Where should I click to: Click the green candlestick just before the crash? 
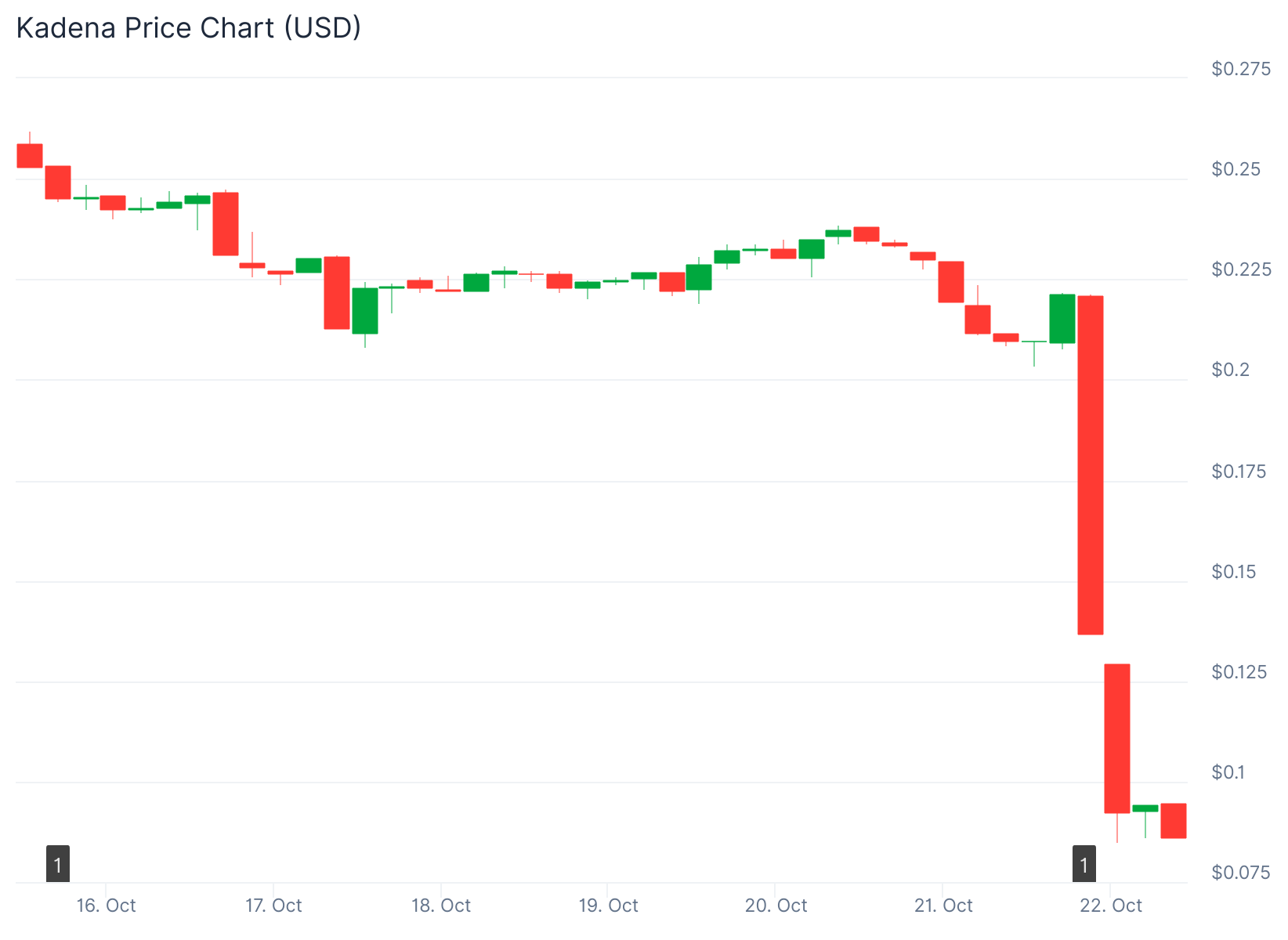tap(1062, 319)
